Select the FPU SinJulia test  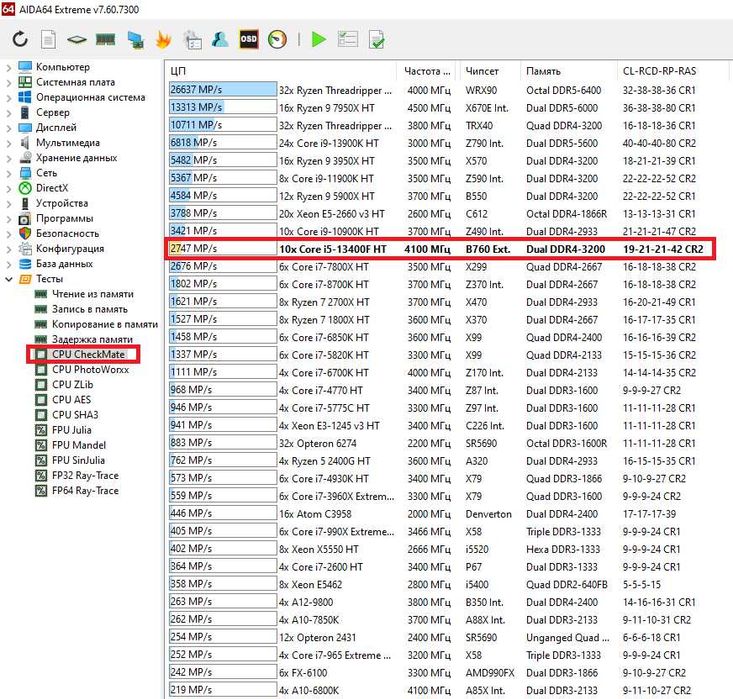pos(79,461)
